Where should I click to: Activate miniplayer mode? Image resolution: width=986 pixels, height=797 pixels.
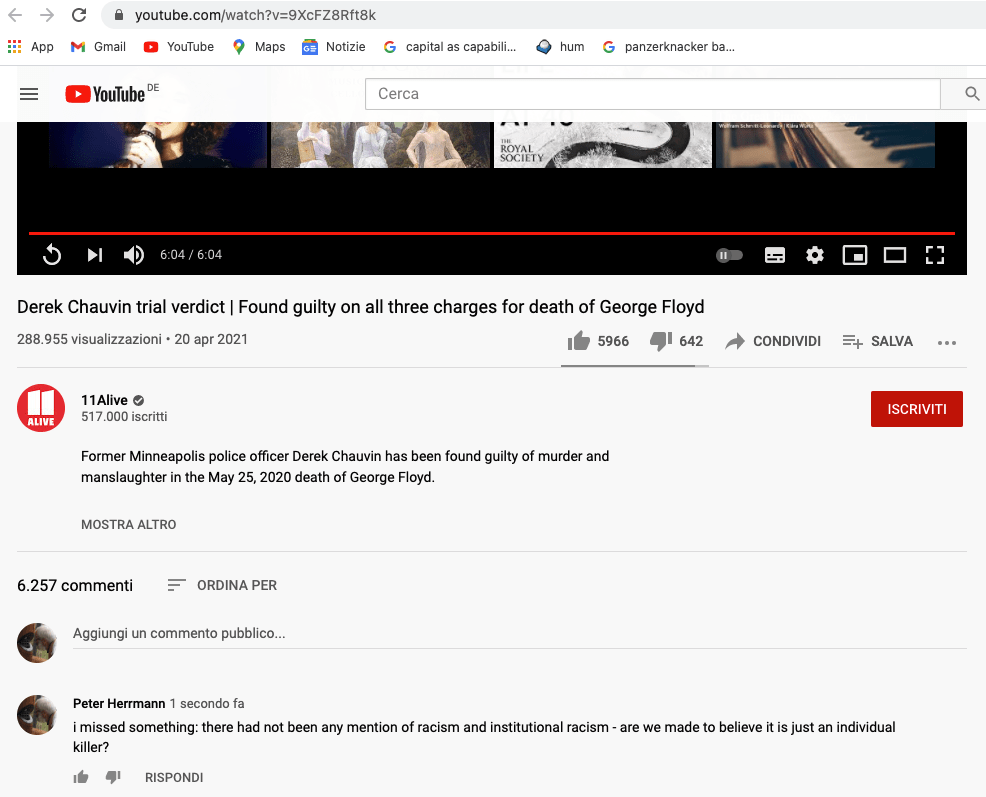tap(855, 255)
